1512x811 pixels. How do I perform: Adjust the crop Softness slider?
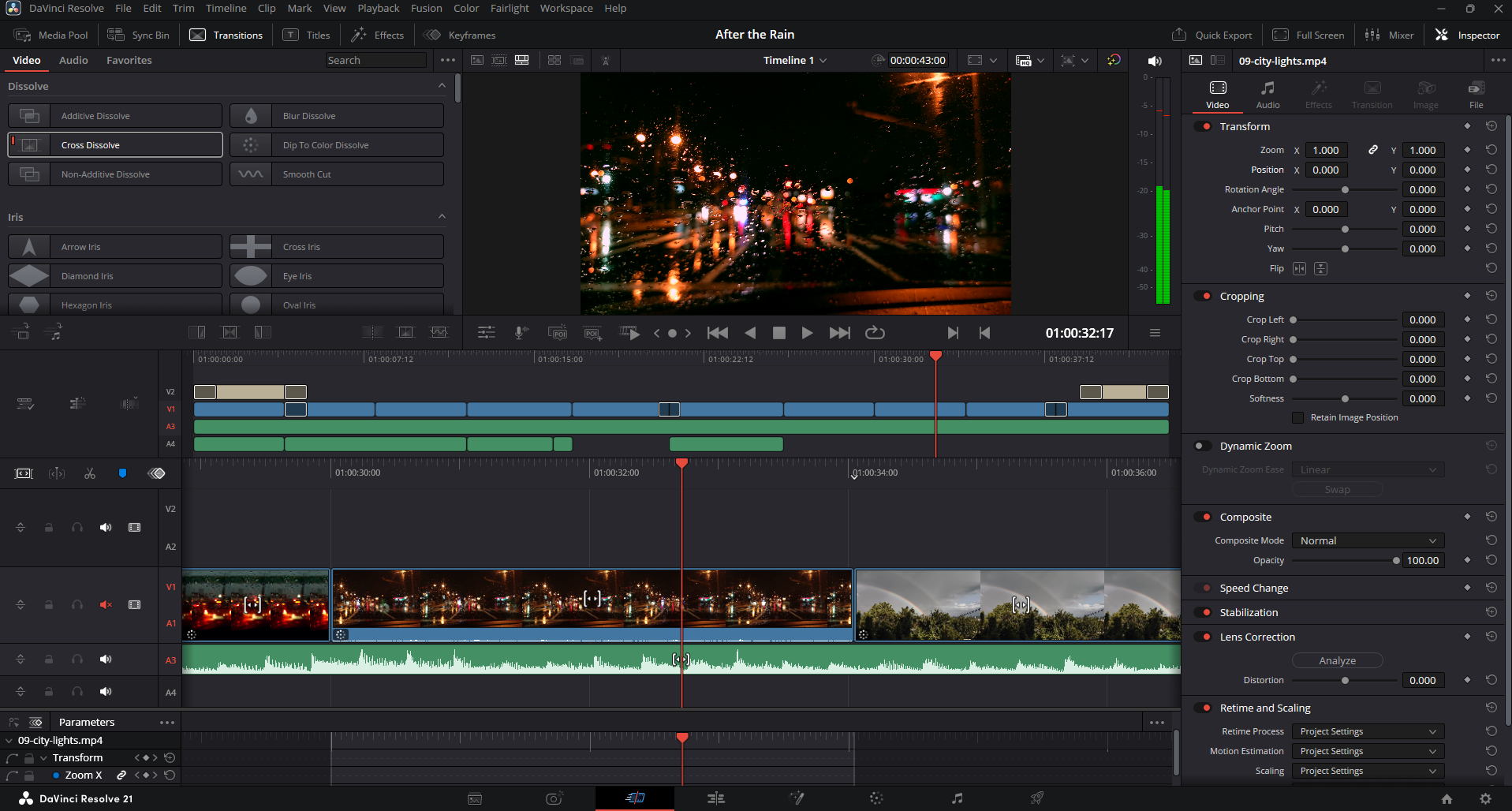pyautogui.click(x=1345, y=399)
